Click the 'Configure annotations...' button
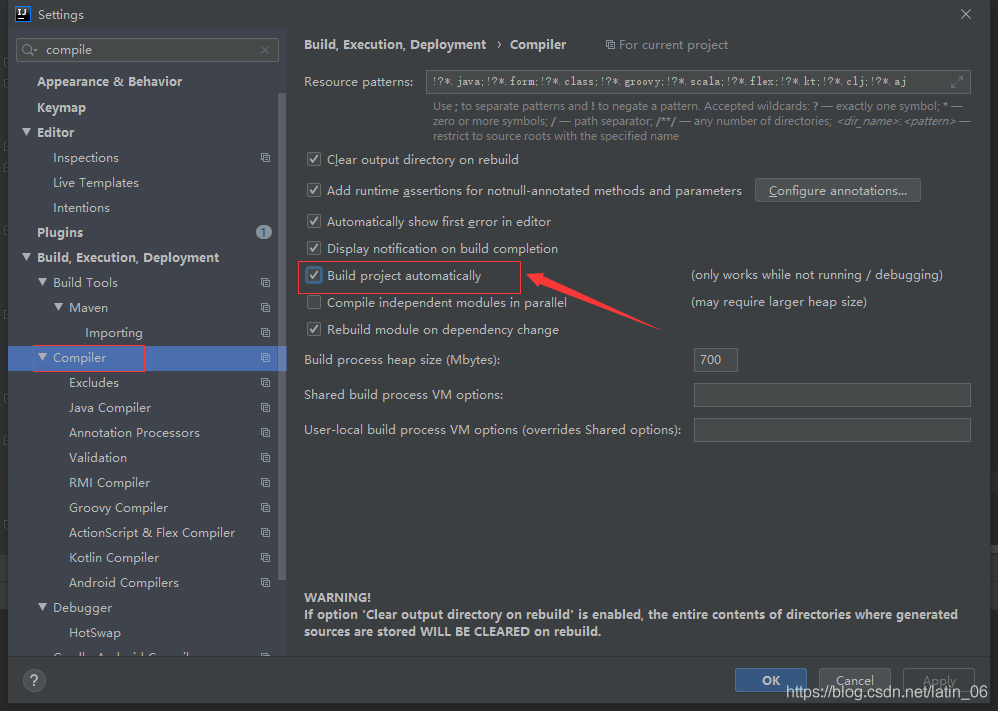This screenshot has height=711, width=998. tap(837, 190)
